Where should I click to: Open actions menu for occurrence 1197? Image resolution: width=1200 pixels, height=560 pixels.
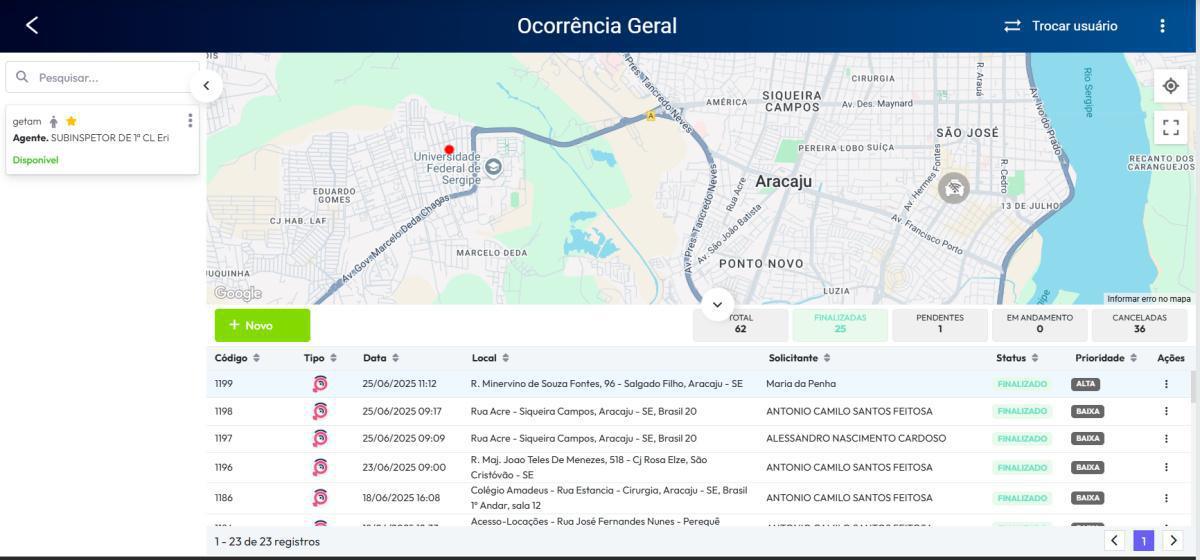1166,438
